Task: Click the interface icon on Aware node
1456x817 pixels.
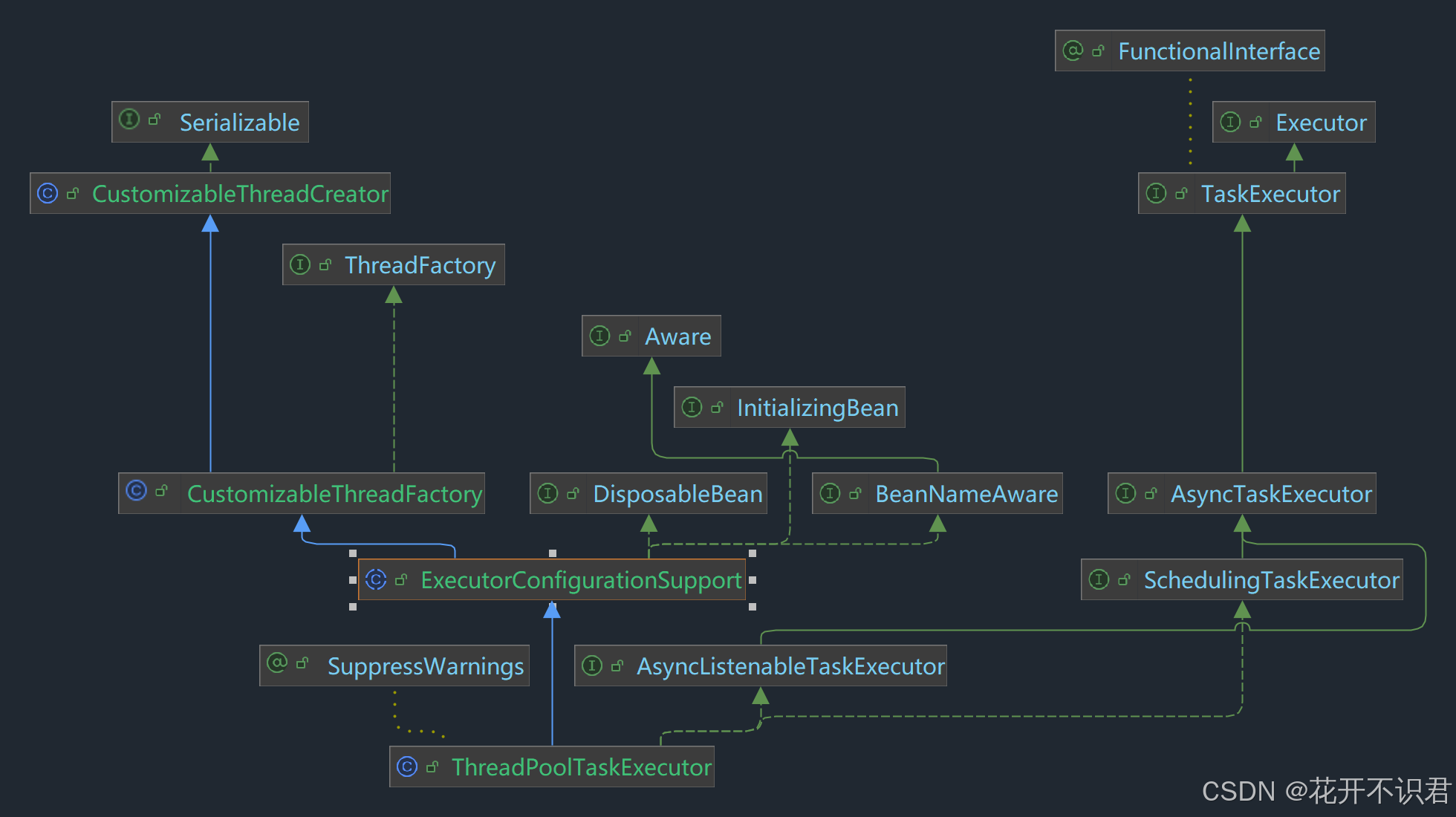Action: click(599, 336)
